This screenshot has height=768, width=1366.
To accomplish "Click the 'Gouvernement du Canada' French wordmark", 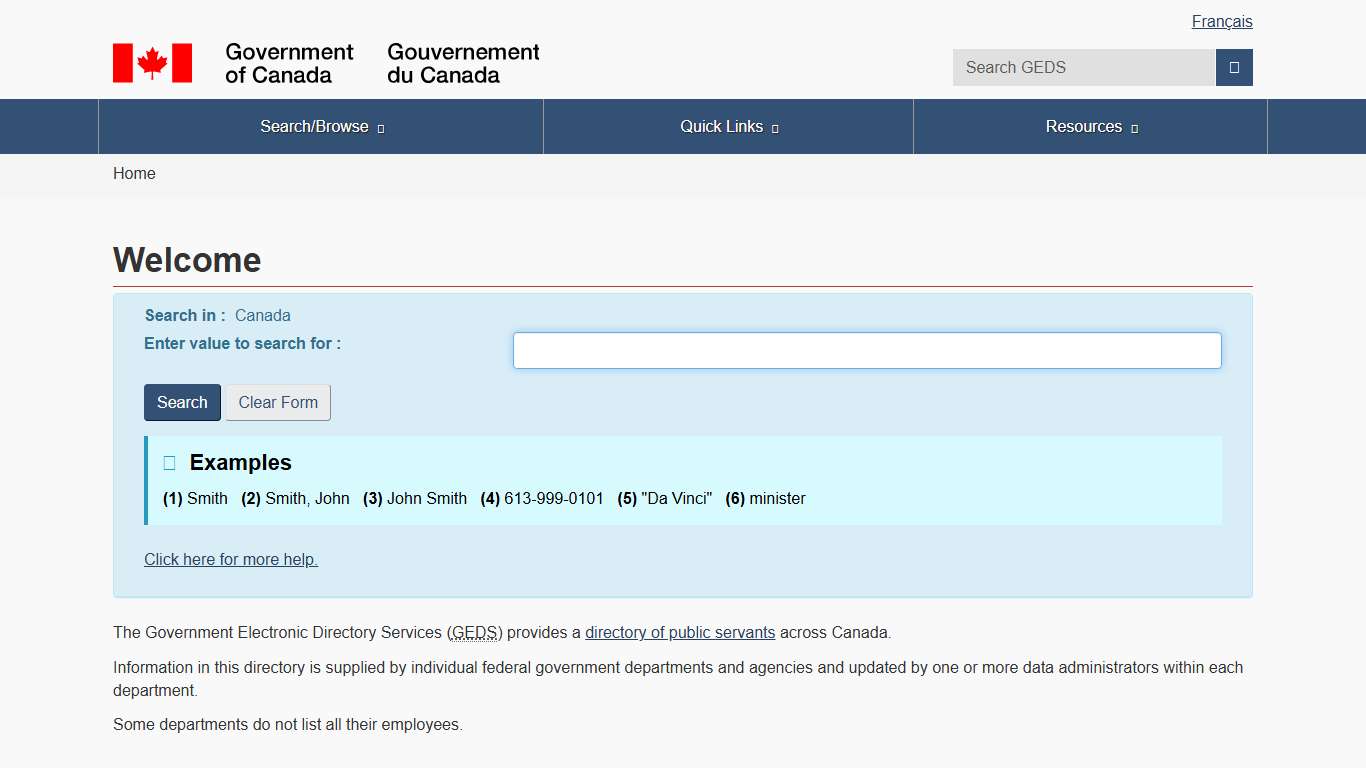I will pyautogui.click(x=463, y=63).
